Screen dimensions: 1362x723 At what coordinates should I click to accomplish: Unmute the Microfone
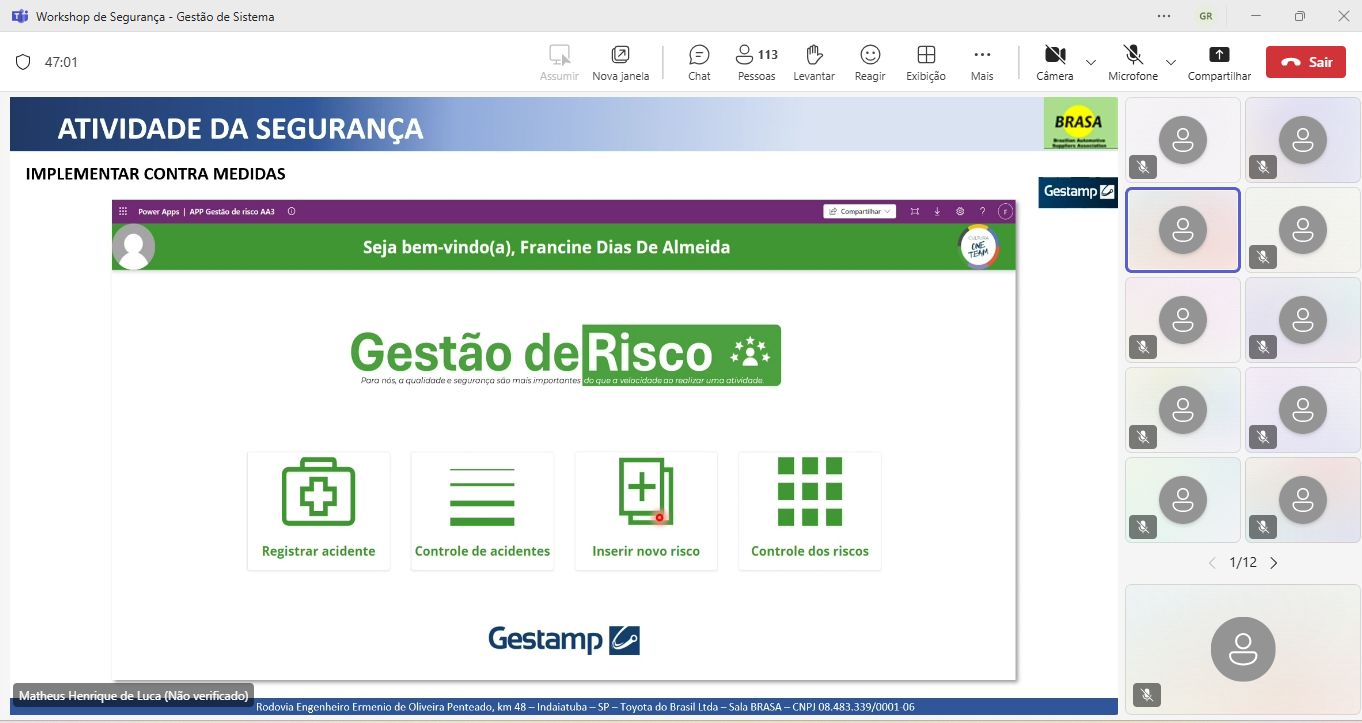1132,62
